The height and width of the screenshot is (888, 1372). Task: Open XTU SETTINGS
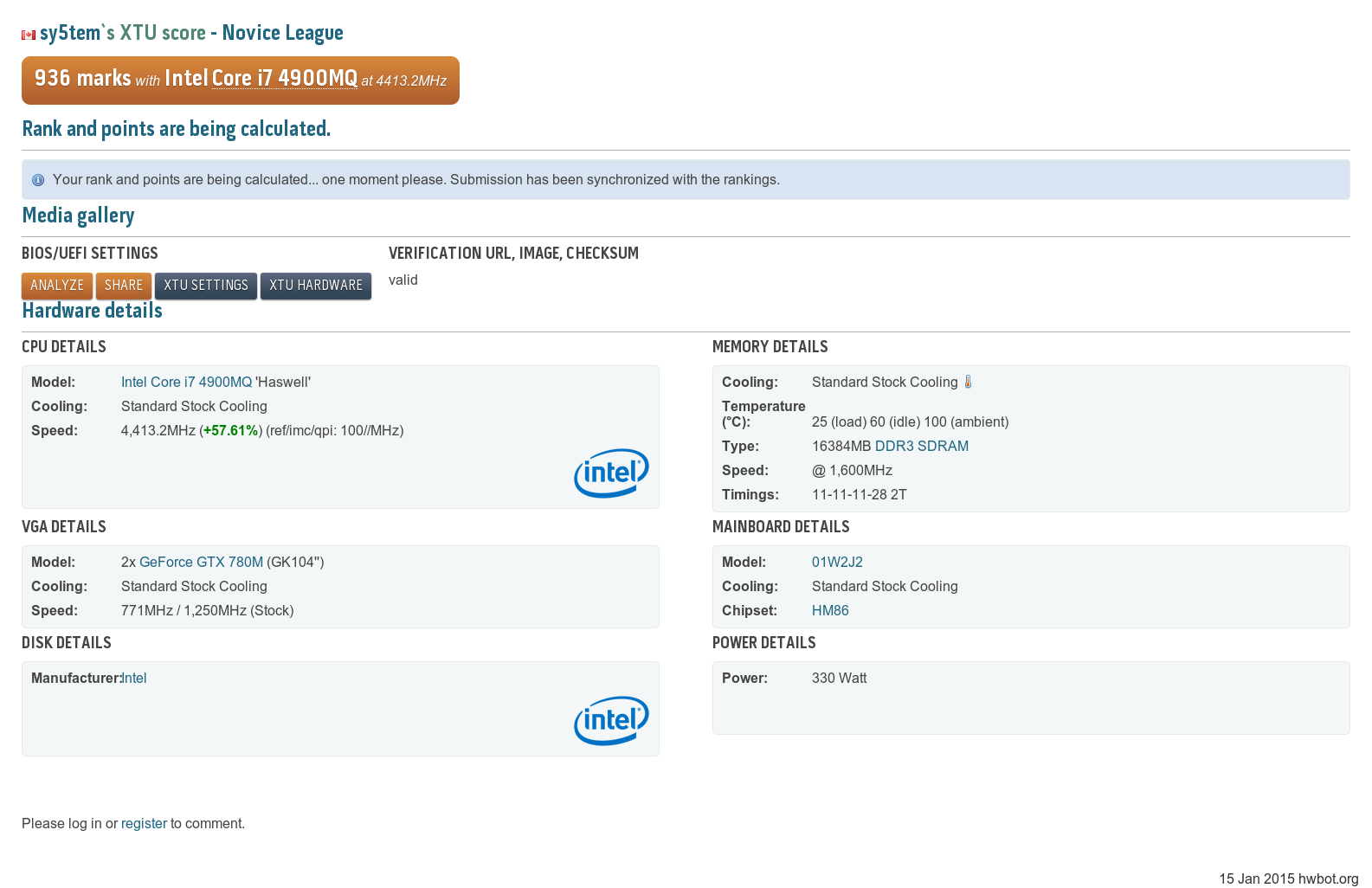click(x=206, y=286)
